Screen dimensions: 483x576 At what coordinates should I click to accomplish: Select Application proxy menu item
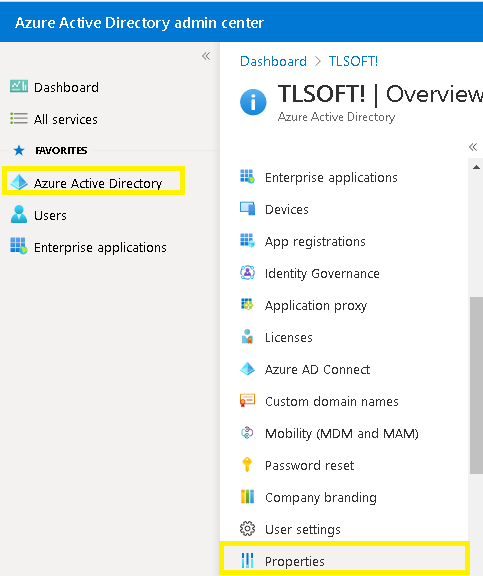pyautogui.click(x=316, y=306)
